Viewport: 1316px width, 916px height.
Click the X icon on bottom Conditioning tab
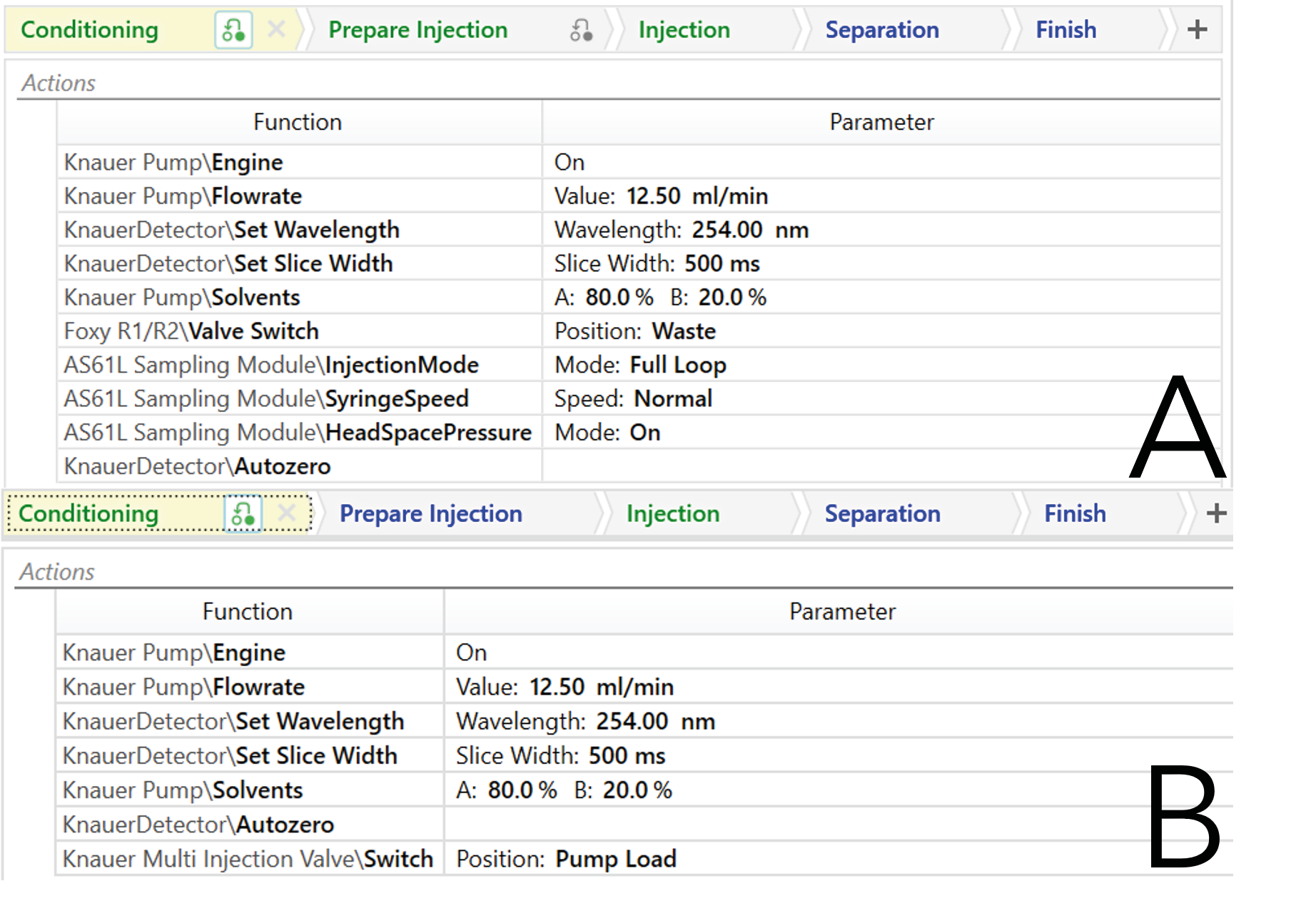287,513
